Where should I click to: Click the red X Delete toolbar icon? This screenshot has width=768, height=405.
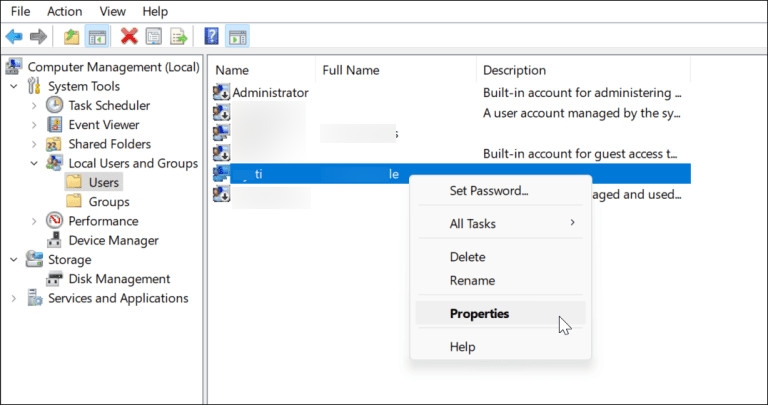129,36
